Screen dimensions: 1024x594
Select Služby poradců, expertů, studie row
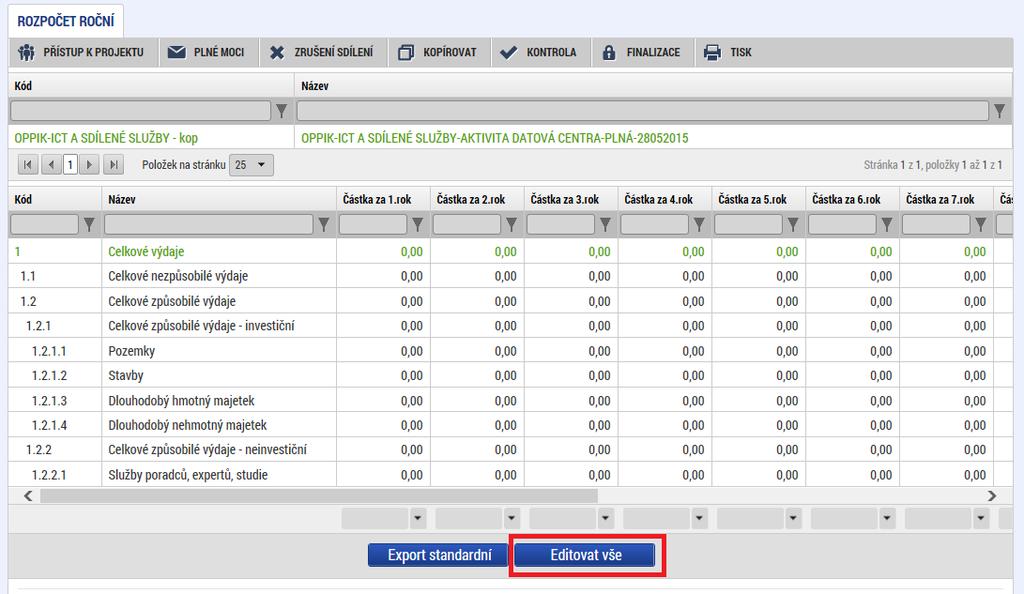(x=510, y=475)
